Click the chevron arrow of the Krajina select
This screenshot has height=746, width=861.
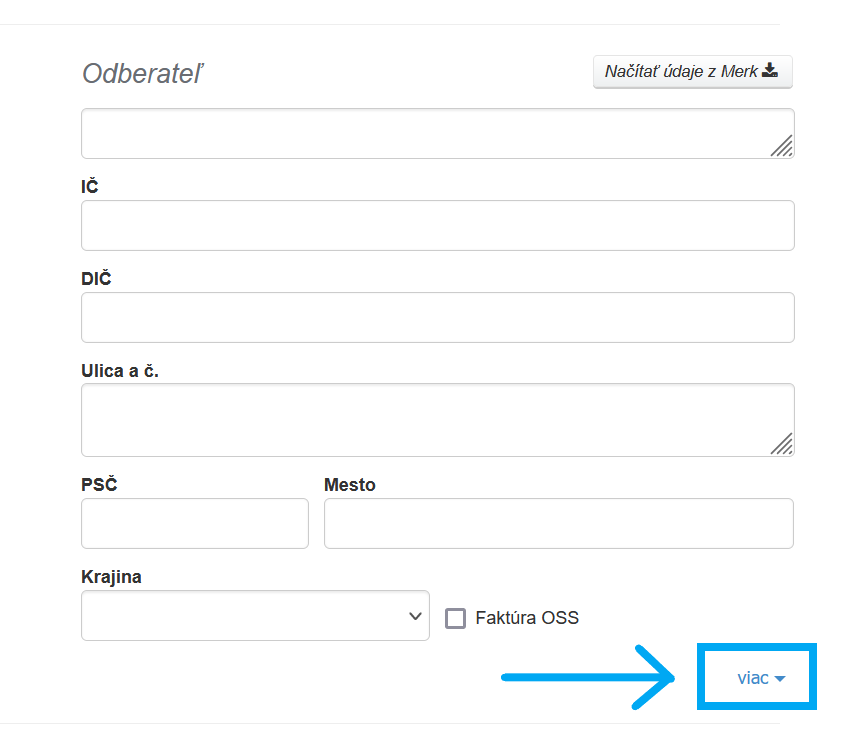tap(416, 616)
